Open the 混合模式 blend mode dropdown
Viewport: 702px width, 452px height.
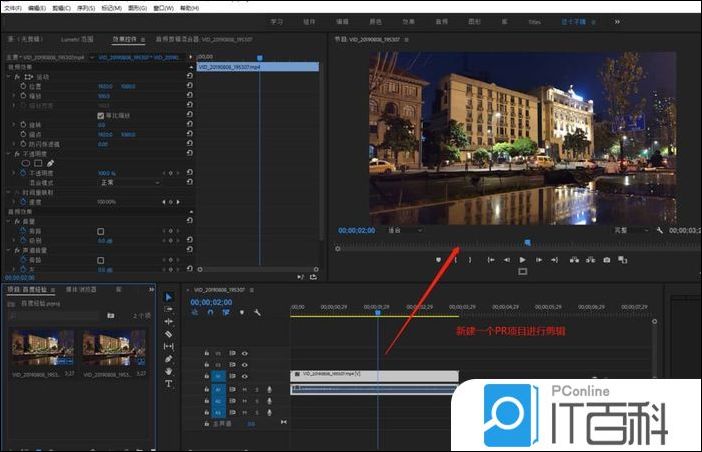click(128, 183)
